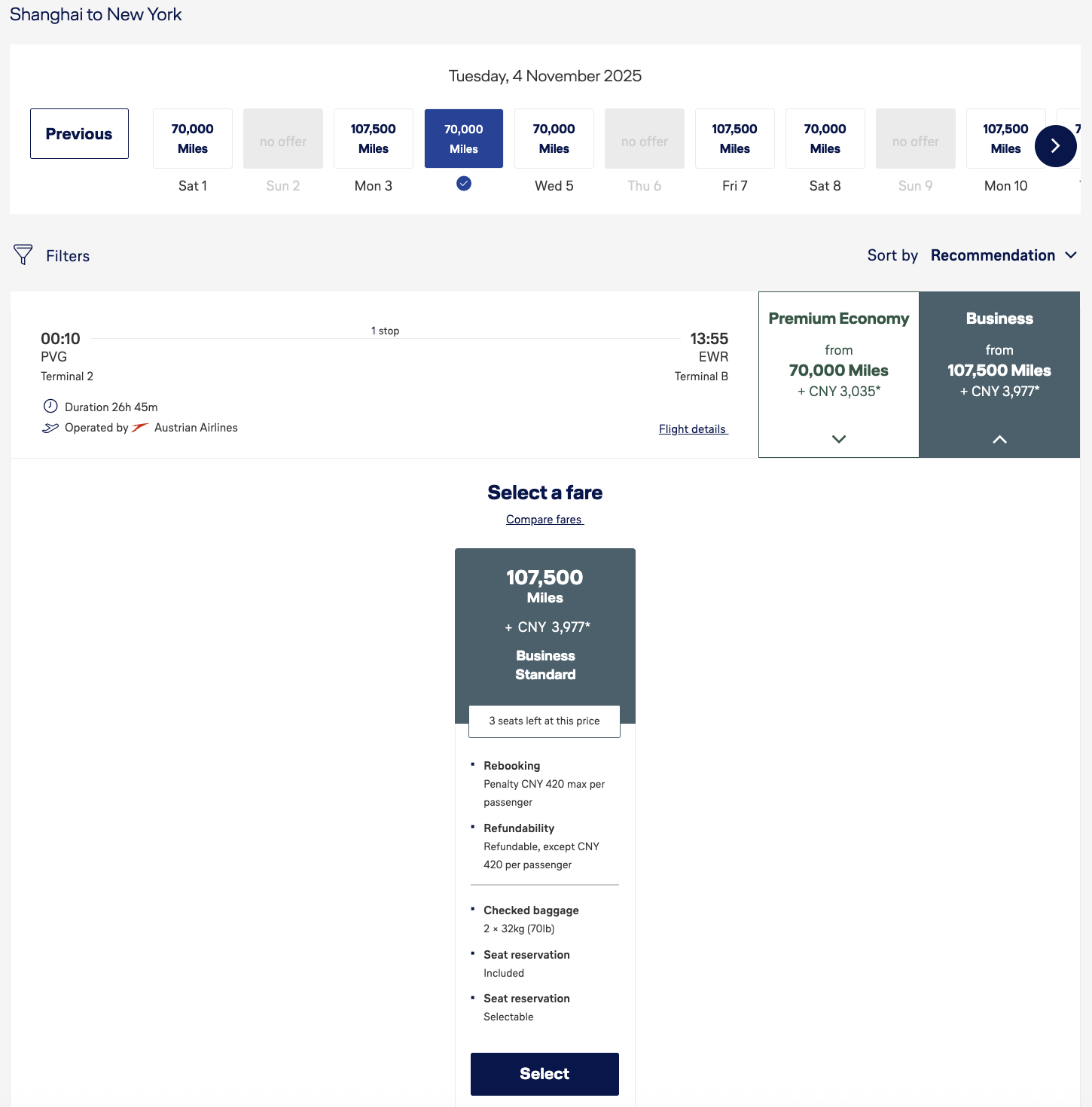
Task: Click the Terminal B arrival label
Action: click(701, 377)
